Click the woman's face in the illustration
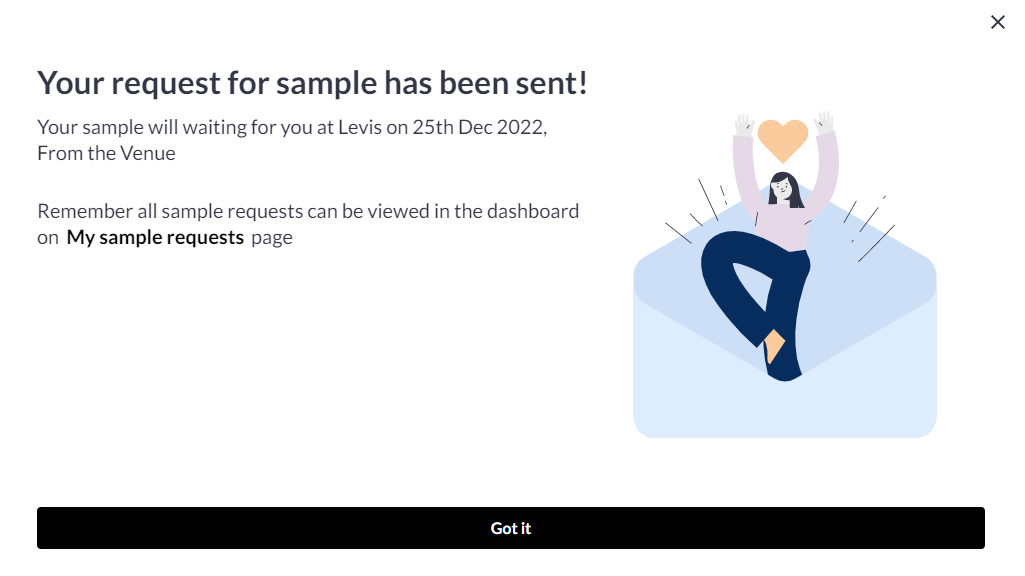This screenshot has width=1025, height=576. 783,187
